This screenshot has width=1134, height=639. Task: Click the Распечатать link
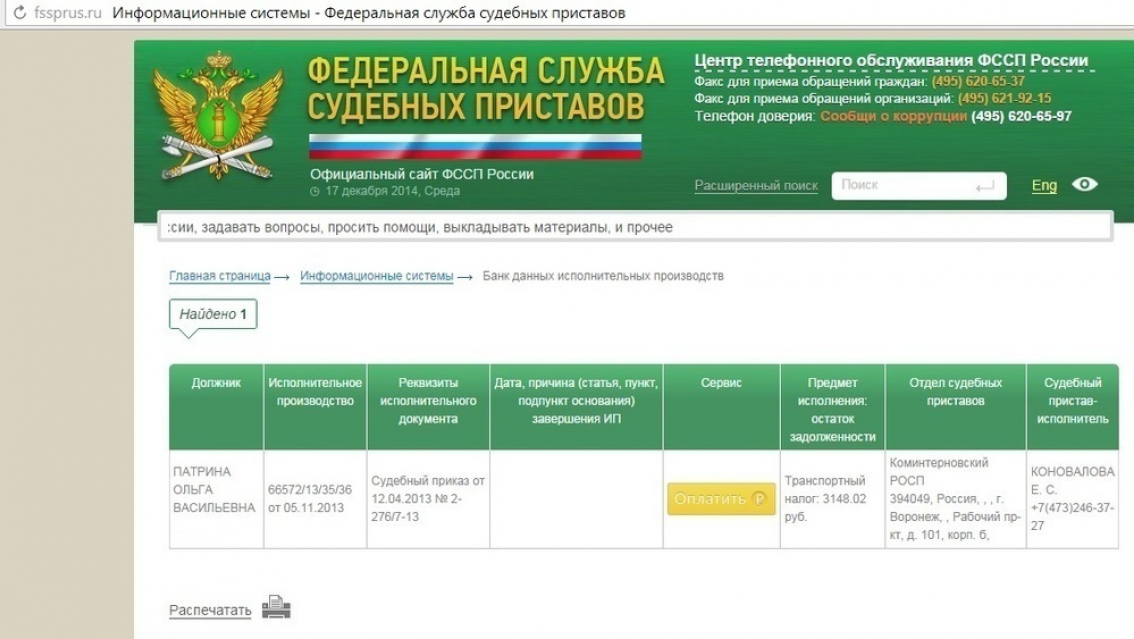pos(210,610)
